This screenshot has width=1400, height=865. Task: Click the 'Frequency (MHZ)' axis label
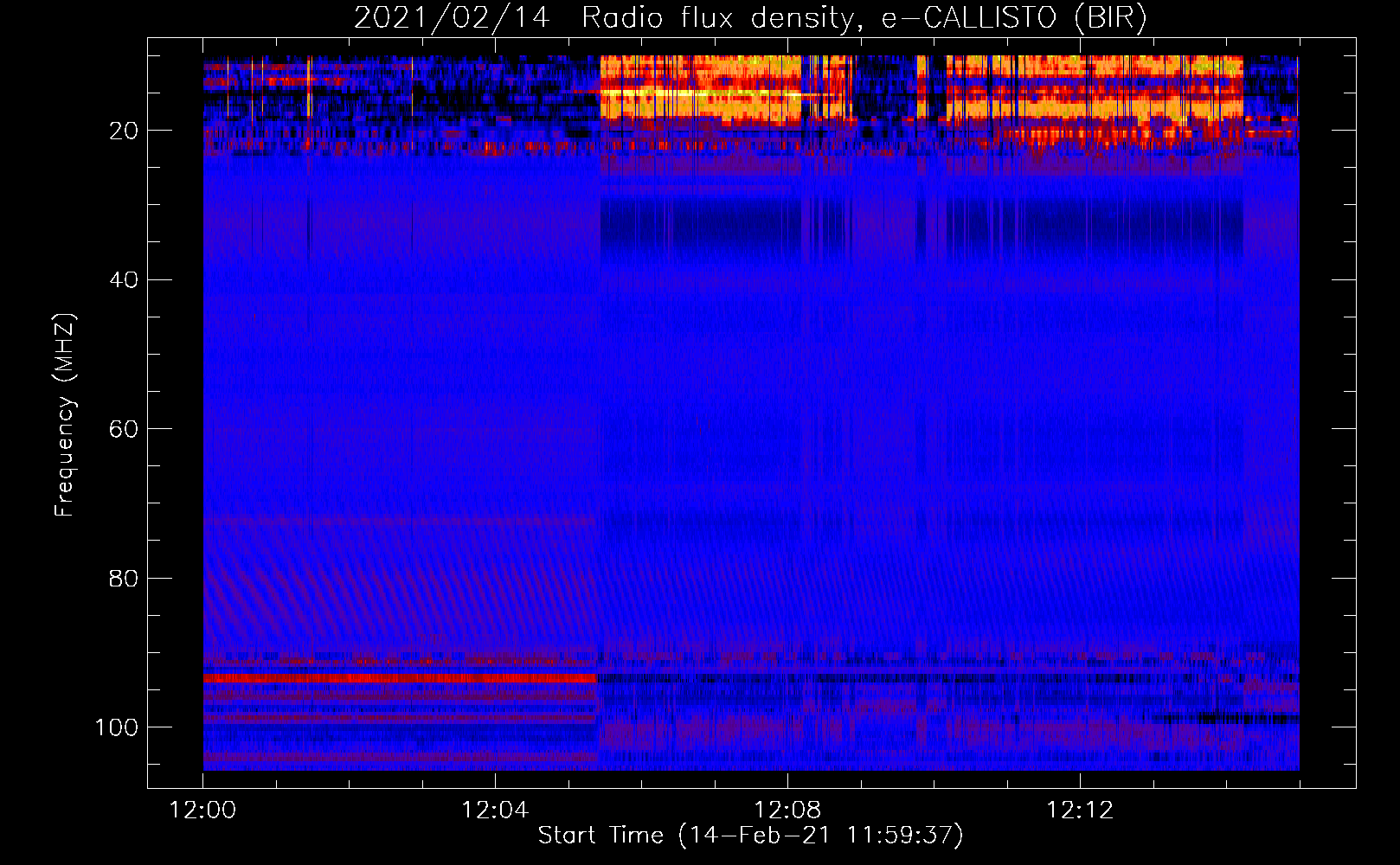[x=65, y=414]
